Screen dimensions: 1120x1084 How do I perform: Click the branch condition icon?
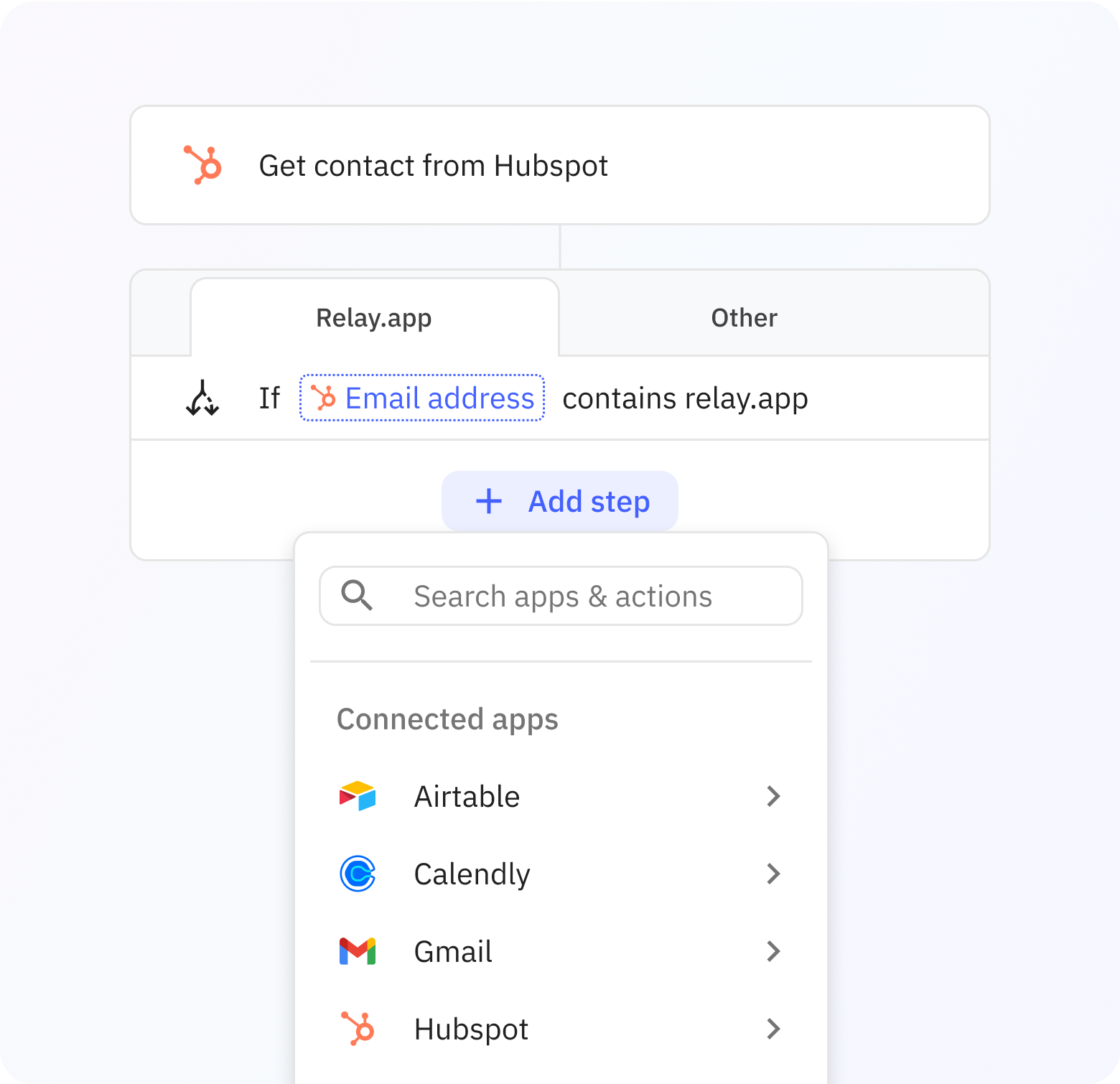[202, 398]
